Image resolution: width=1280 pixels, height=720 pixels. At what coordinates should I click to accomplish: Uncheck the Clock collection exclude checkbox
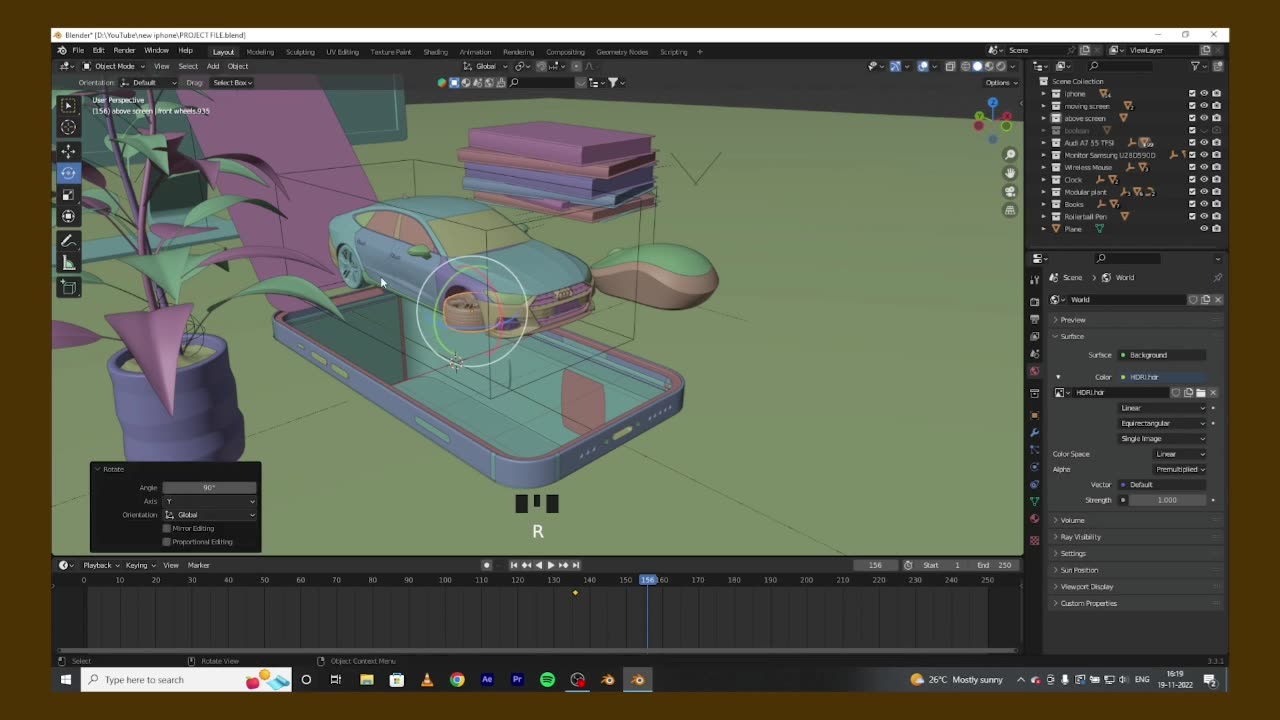click(x=1192, y=180)
